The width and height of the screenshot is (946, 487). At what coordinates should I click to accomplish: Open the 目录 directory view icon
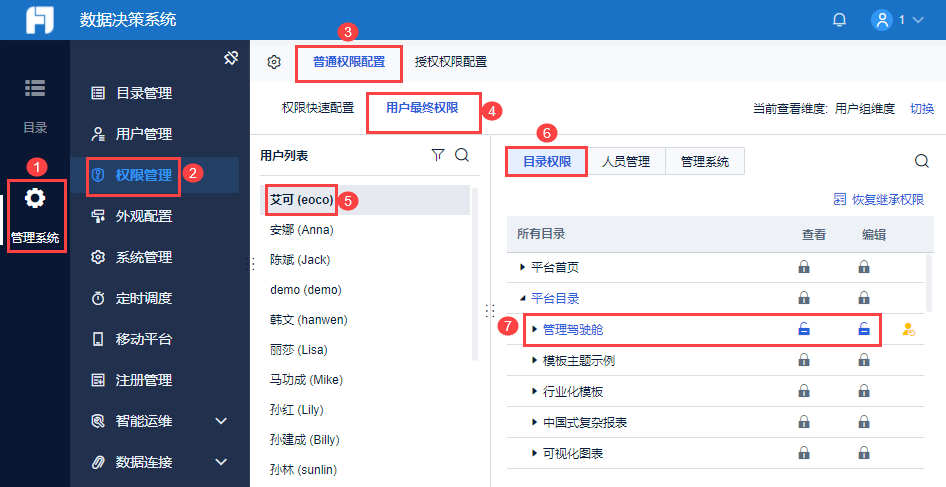(35, 88)
